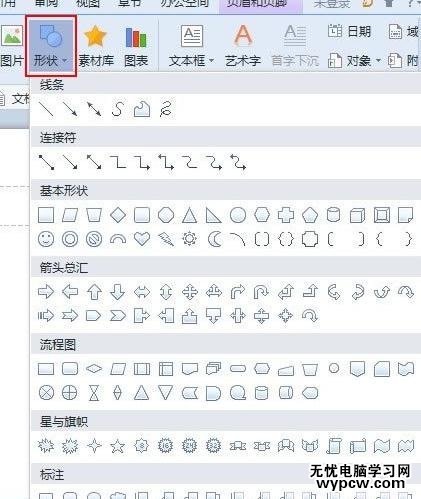
Task: Insert 日期 date
Action: pyautogui.click(x=349, y=31)
